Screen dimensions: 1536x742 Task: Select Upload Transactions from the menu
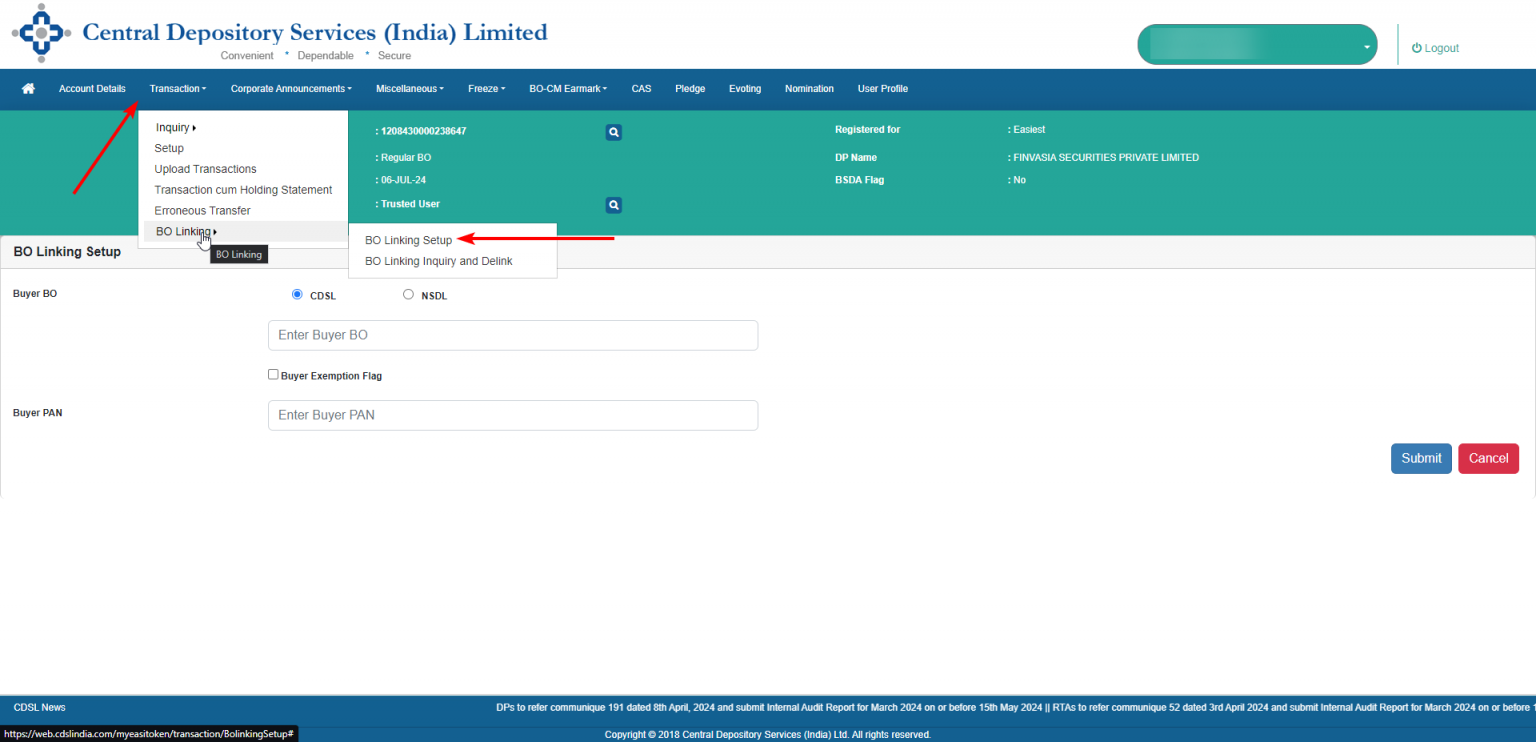click(205, 169)
